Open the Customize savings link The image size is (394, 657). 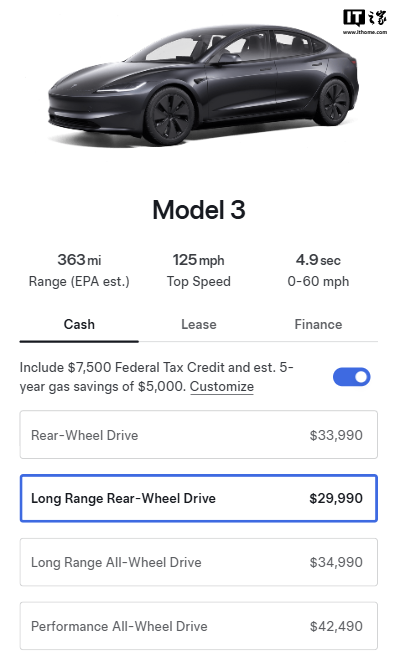[x=222, y=386]
